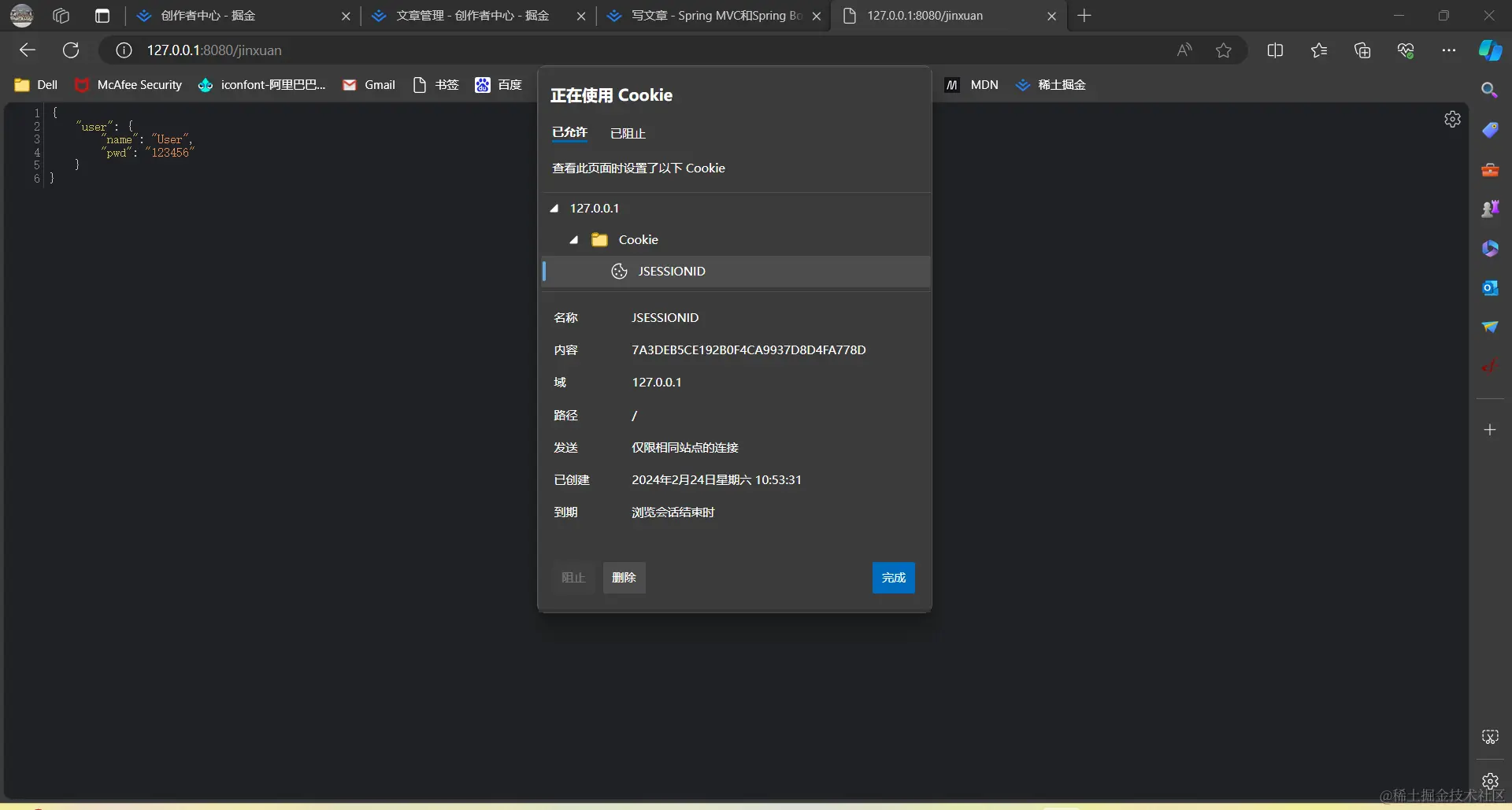Launch the Copilot sidebar

click(1490, 50)
